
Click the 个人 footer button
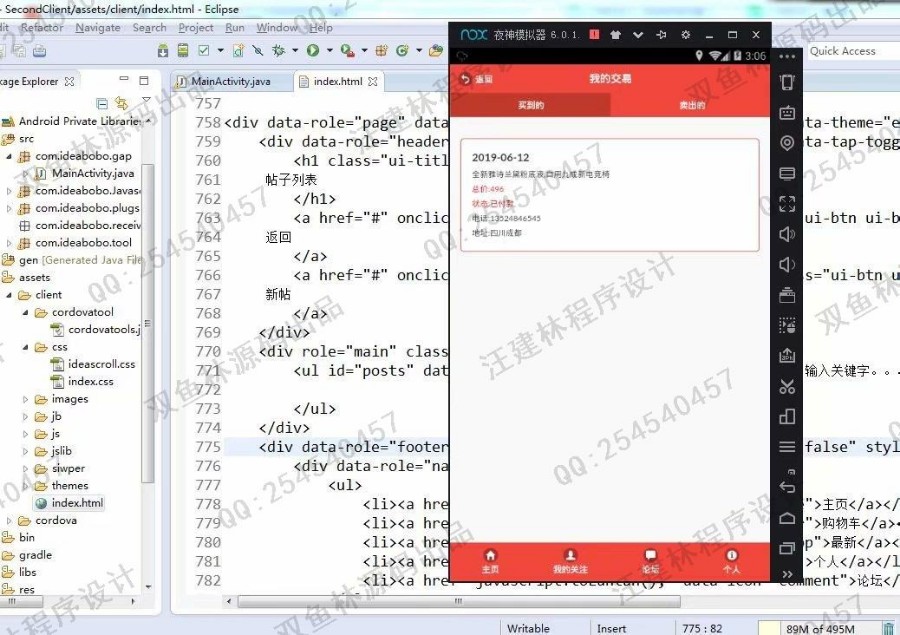point(731,562)
